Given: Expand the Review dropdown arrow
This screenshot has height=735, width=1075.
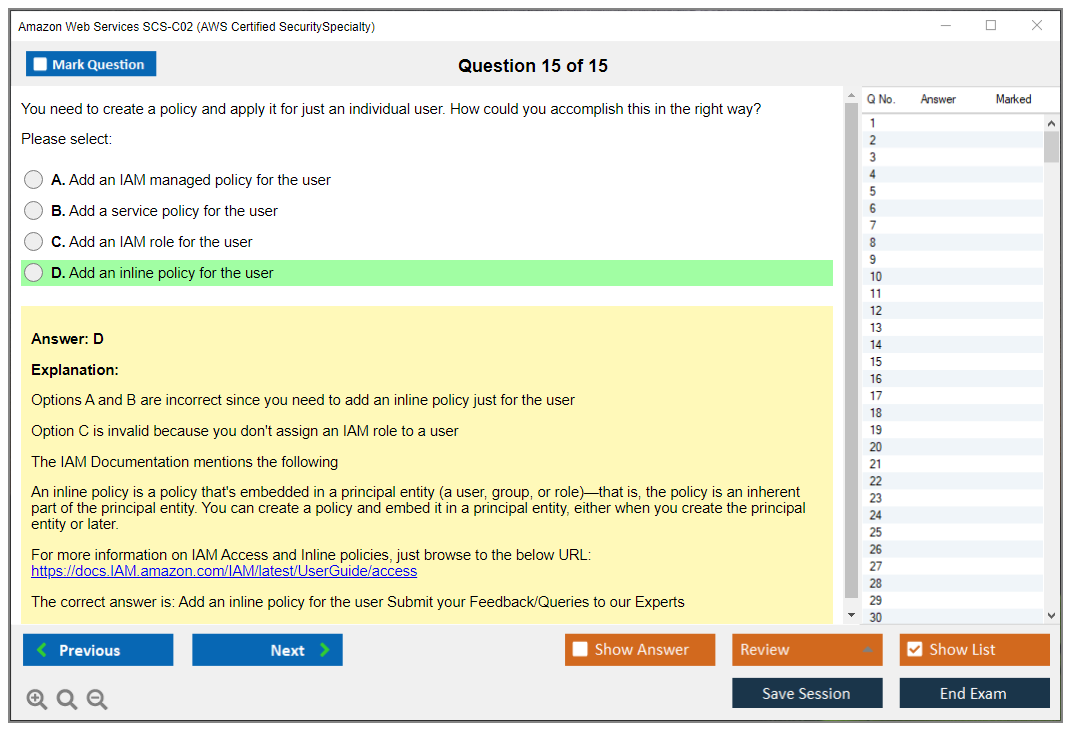Looking at the screenshot, I should [x=867, y=650].
